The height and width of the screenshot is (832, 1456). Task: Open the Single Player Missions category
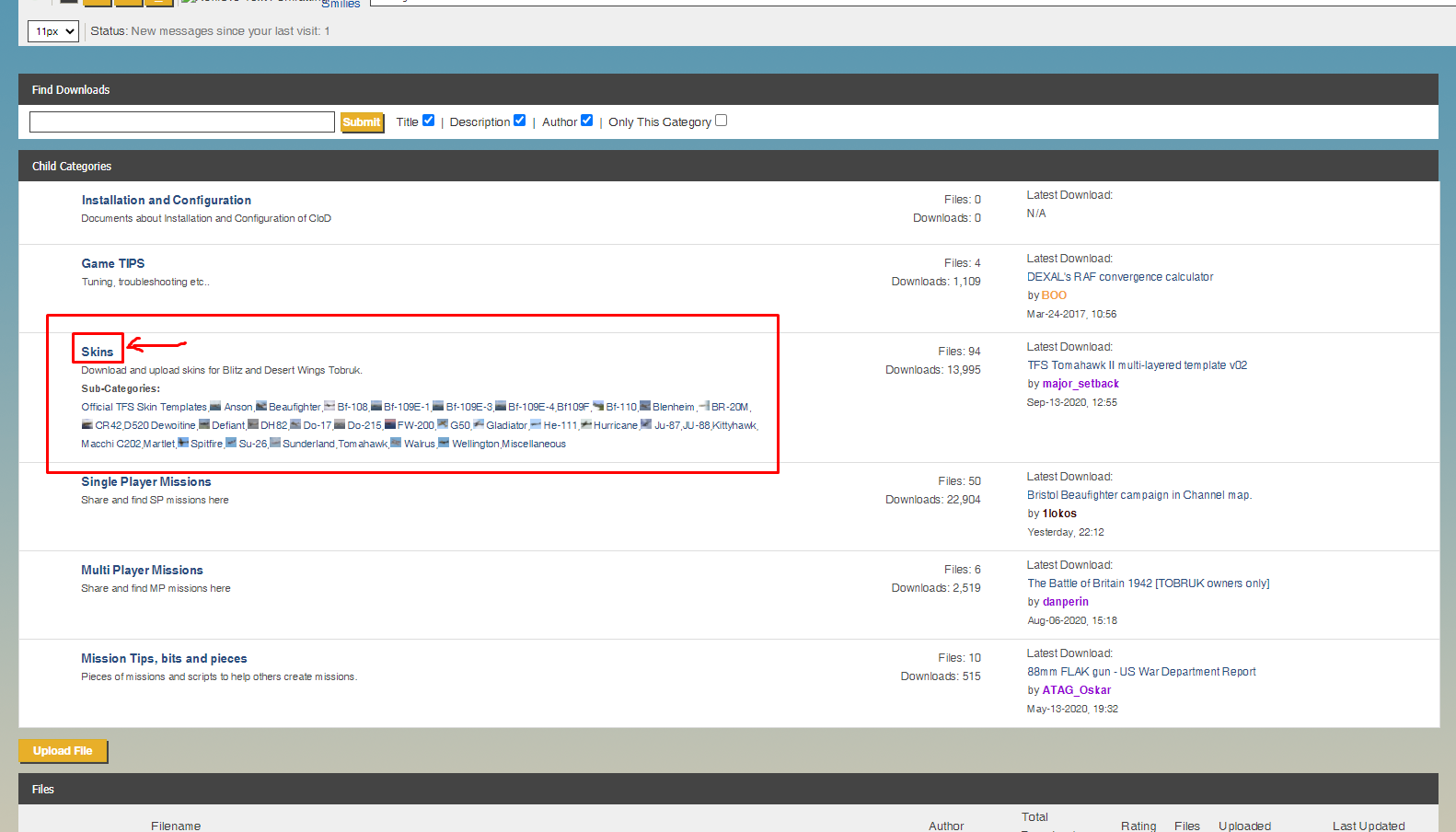pos(146,481)
